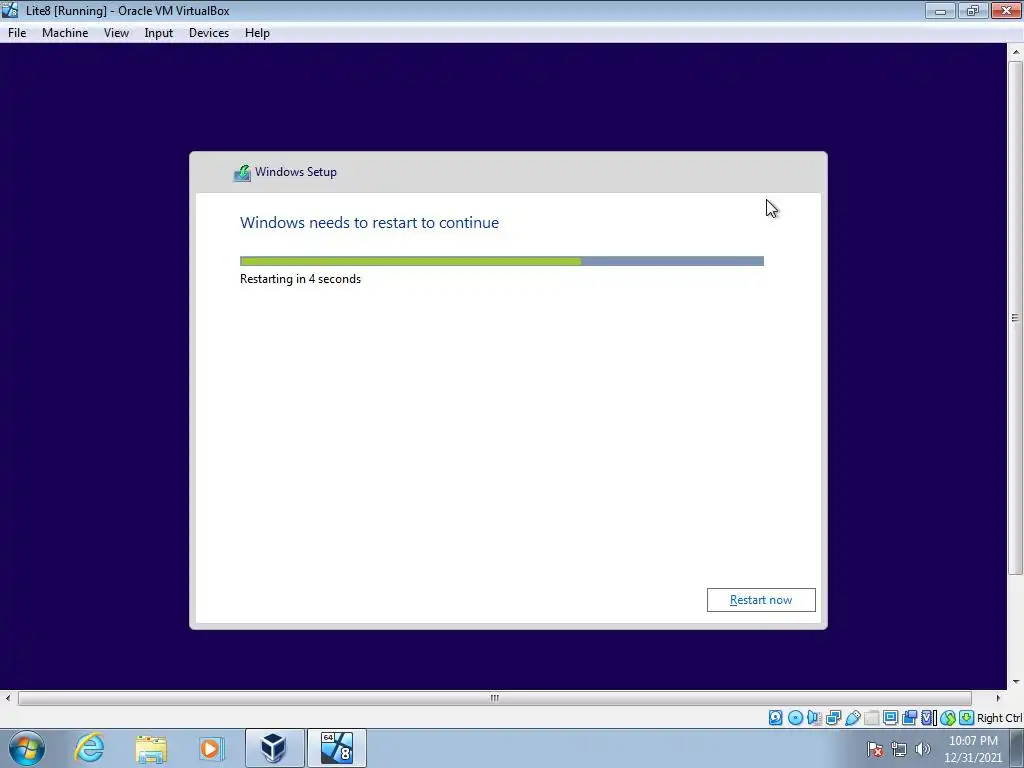Click the keyboard capture green arrow icon
The width and height of the screenshot is (1024, 768).
click(x=967, y=718)
